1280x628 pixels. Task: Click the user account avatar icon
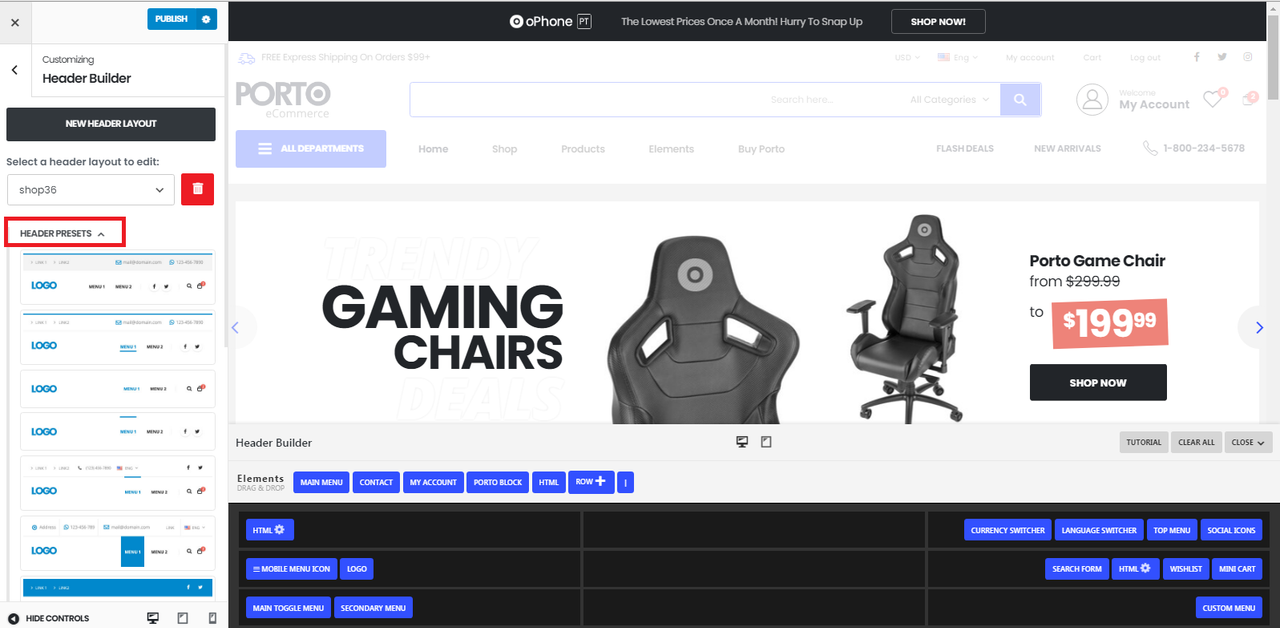[1092, 99]
